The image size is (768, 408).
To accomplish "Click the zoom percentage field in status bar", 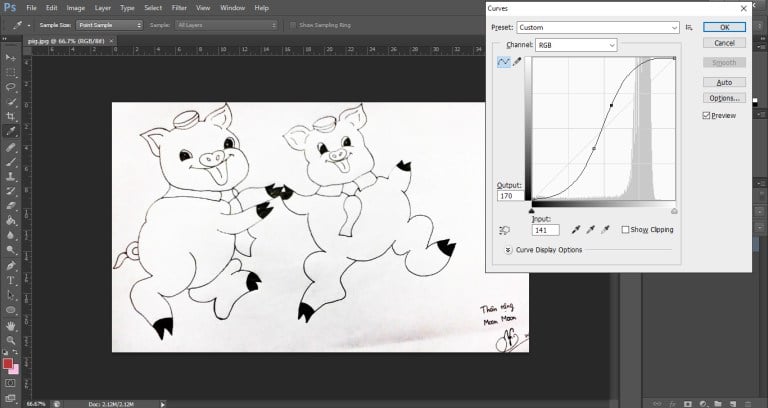I will click(36, 404).
